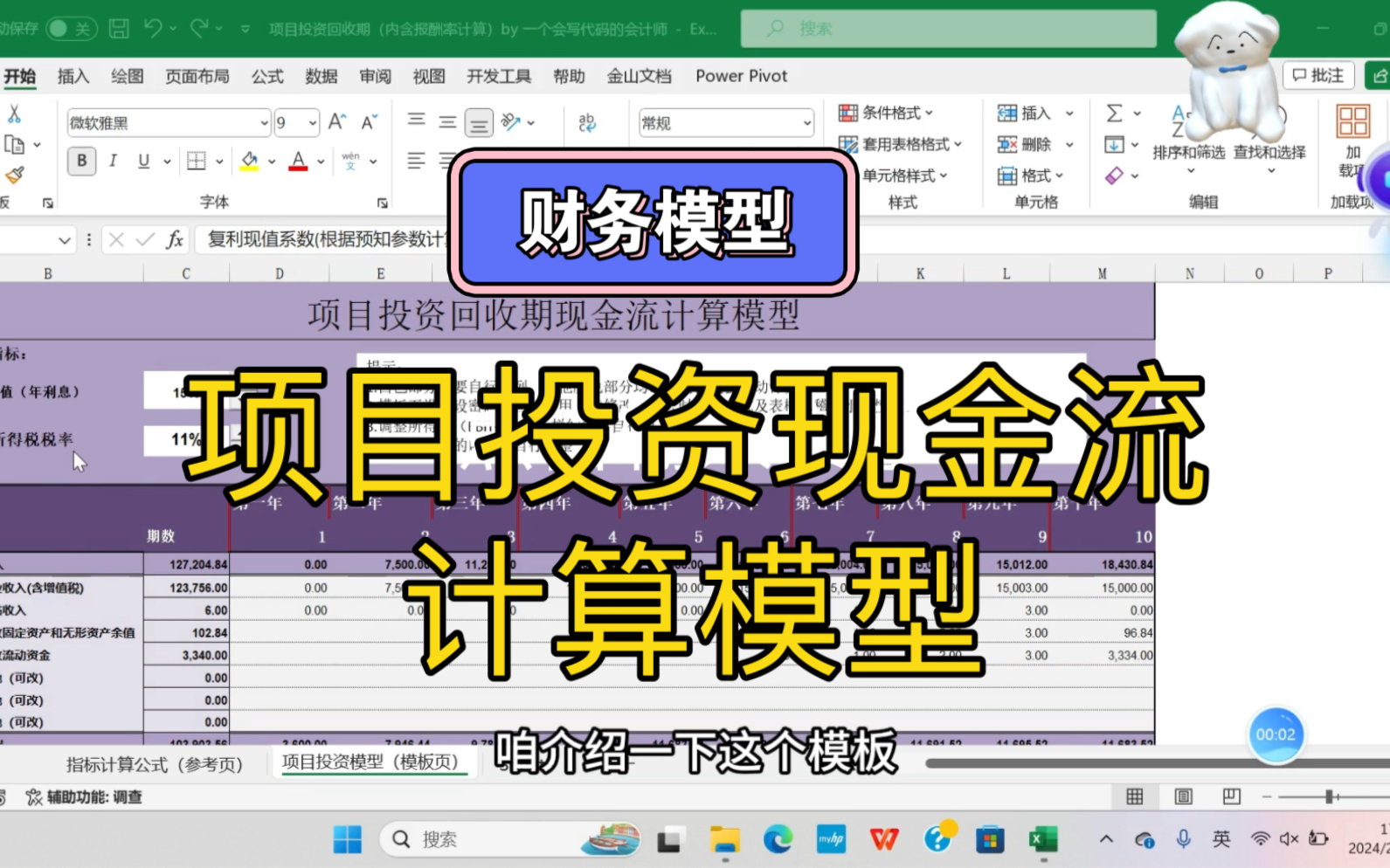Screen dimensions: 1390x868
Task: Click the Save disk icon
Action: coord(120,29)
